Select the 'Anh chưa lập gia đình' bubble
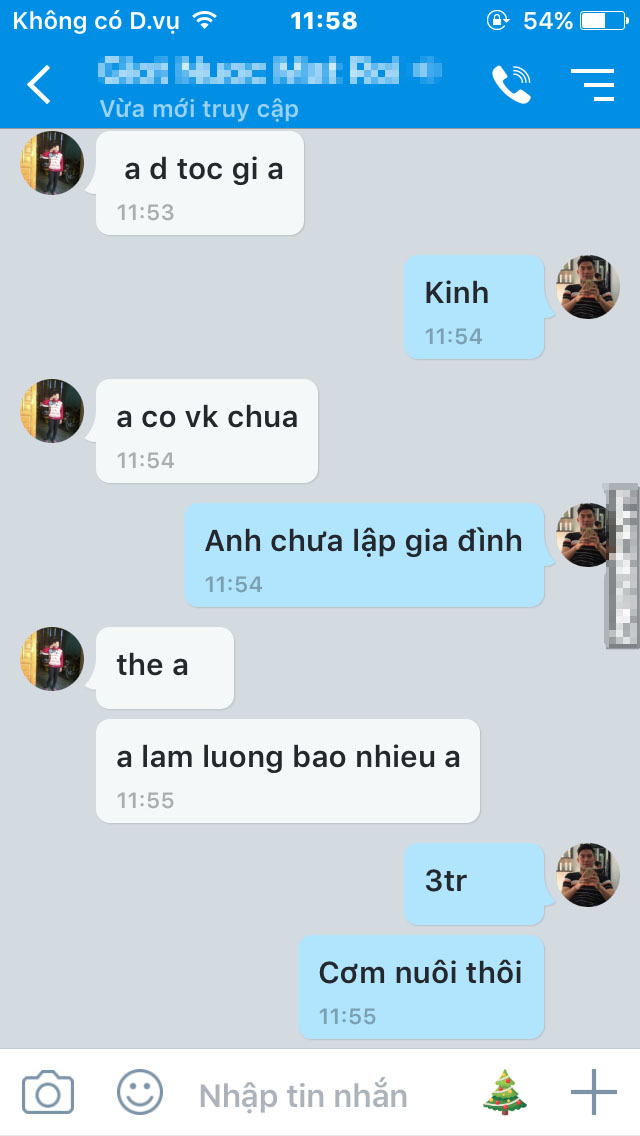Screen dimensions: 640x1136 [364, 555]
